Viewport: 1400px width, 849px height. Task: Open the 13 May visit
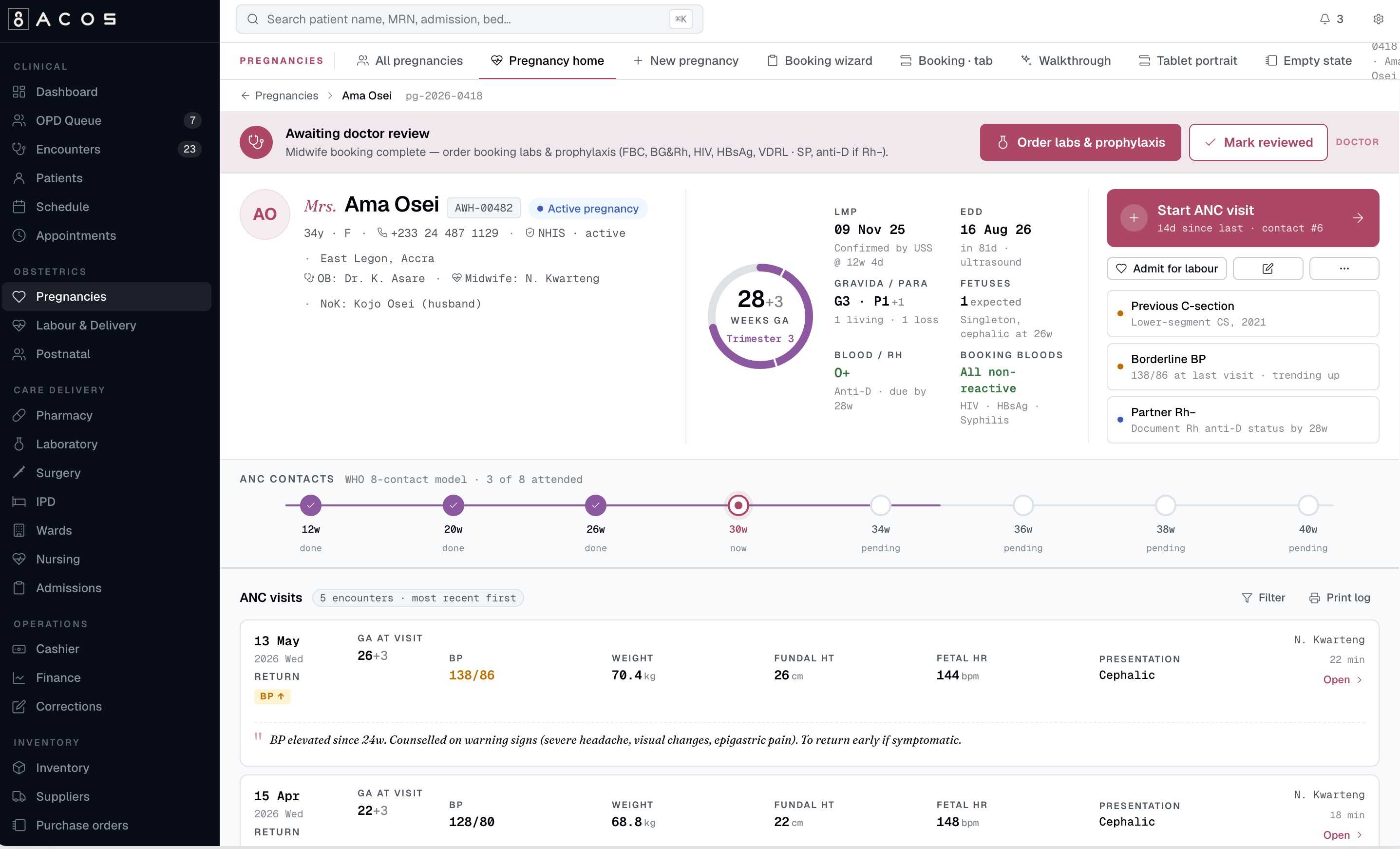coord(1342,679)
